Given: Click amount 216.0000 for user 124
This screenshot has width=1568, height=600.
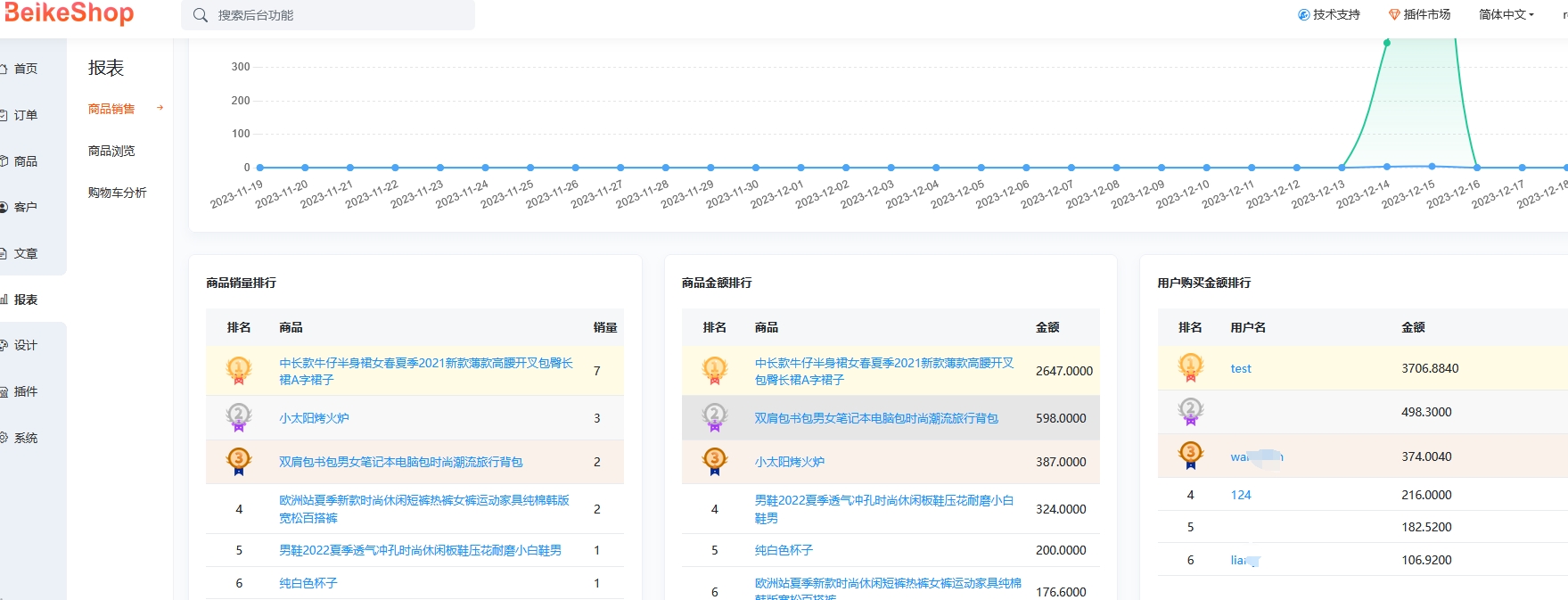Looking at the screenshot, I should (1426, 495).
